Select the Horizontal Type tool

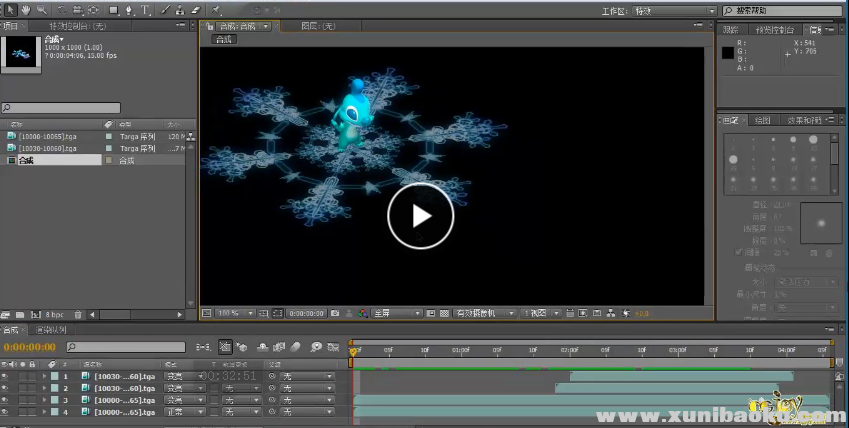[147, 10]
